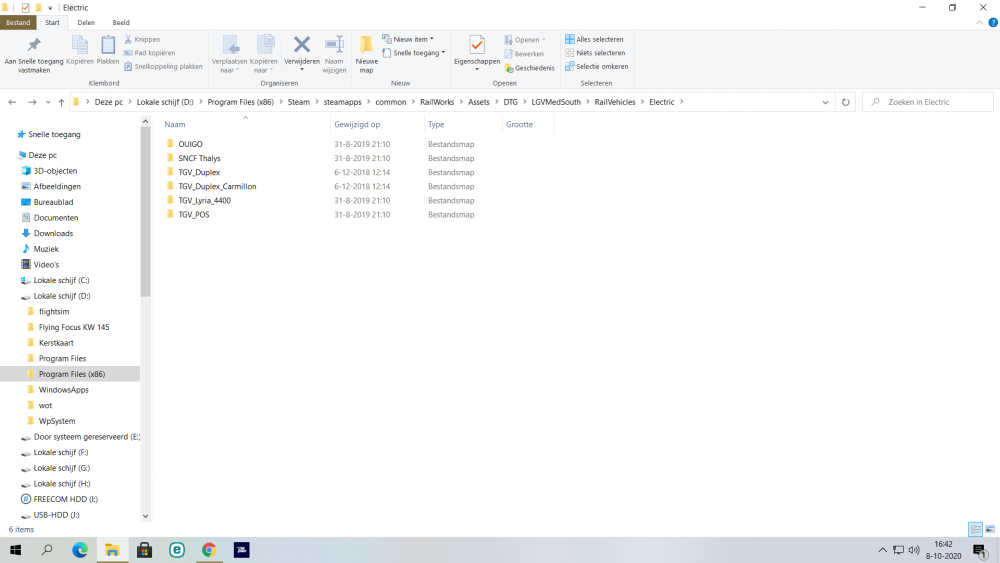Switch to the Beeld ribbon tab
This screenshot has width=1000, height=563.
tap(121, 22)
